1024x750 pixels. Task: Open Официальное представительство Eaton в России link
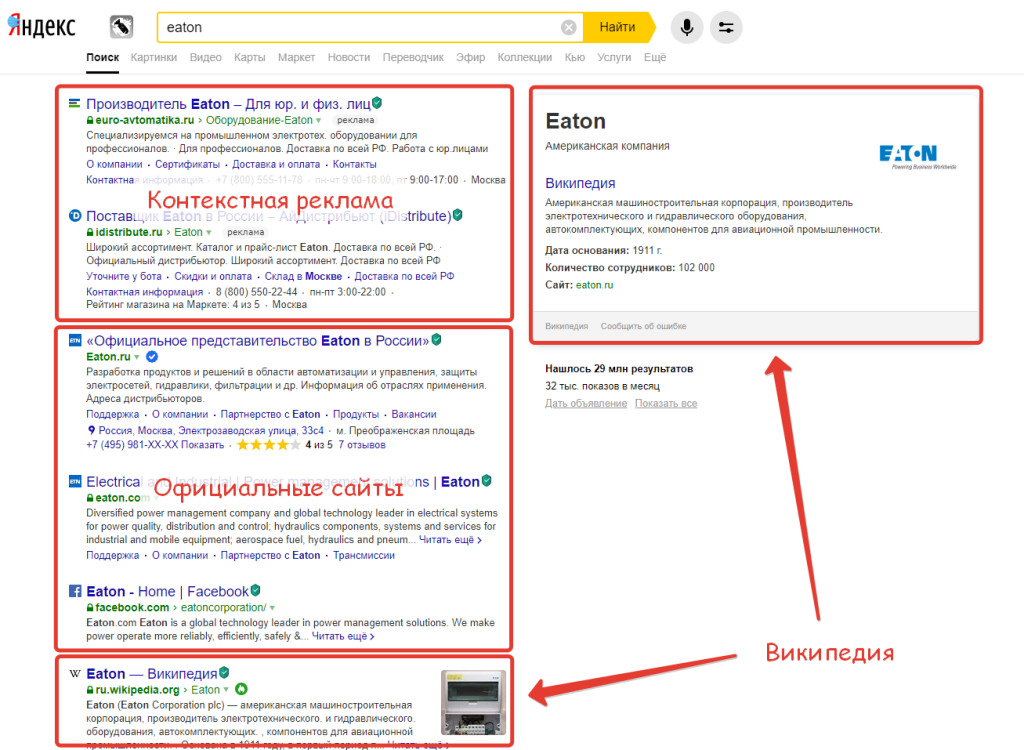[x=257, y=340]
